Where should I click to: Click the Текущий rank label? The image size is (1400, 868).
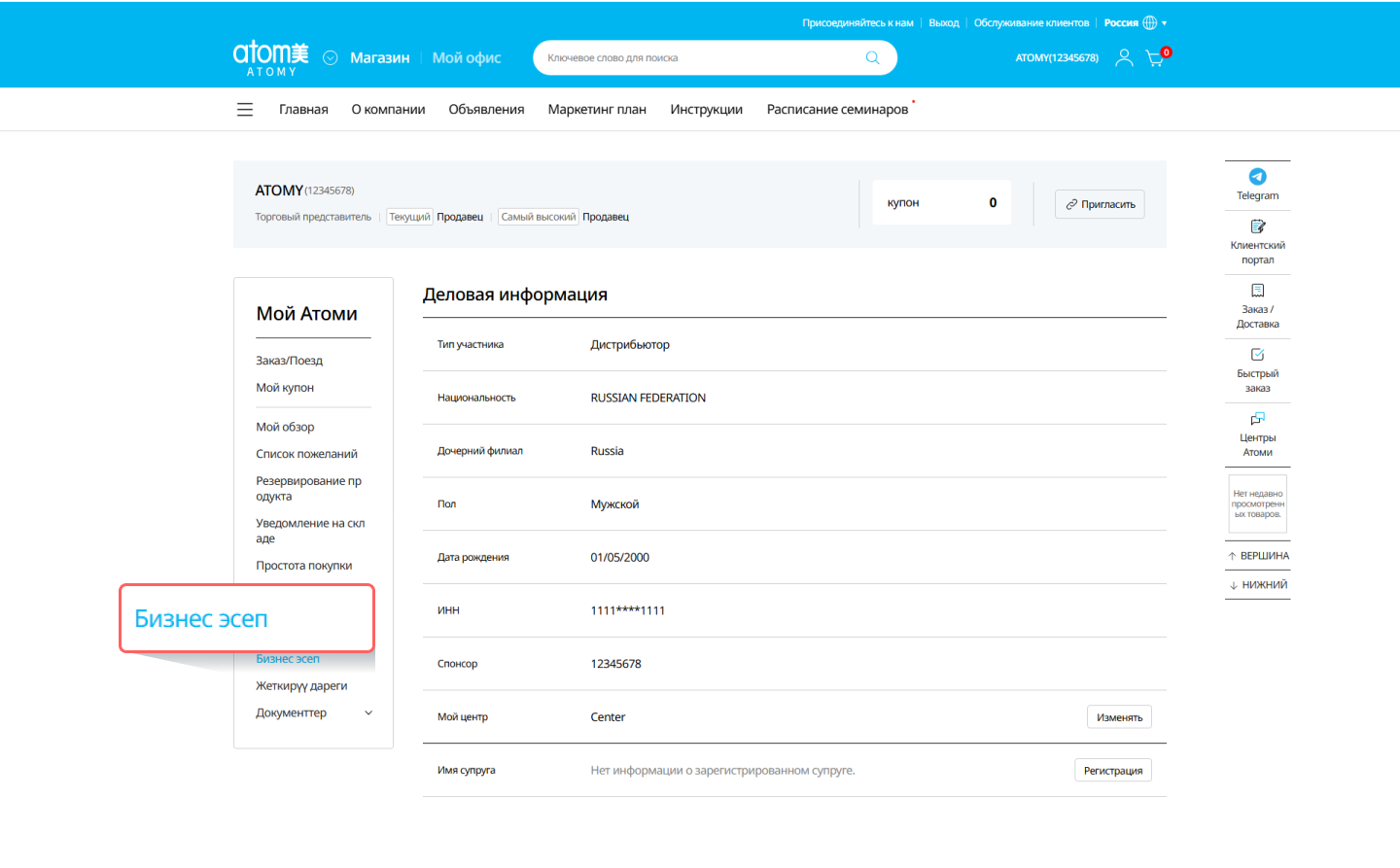(409, 217)
